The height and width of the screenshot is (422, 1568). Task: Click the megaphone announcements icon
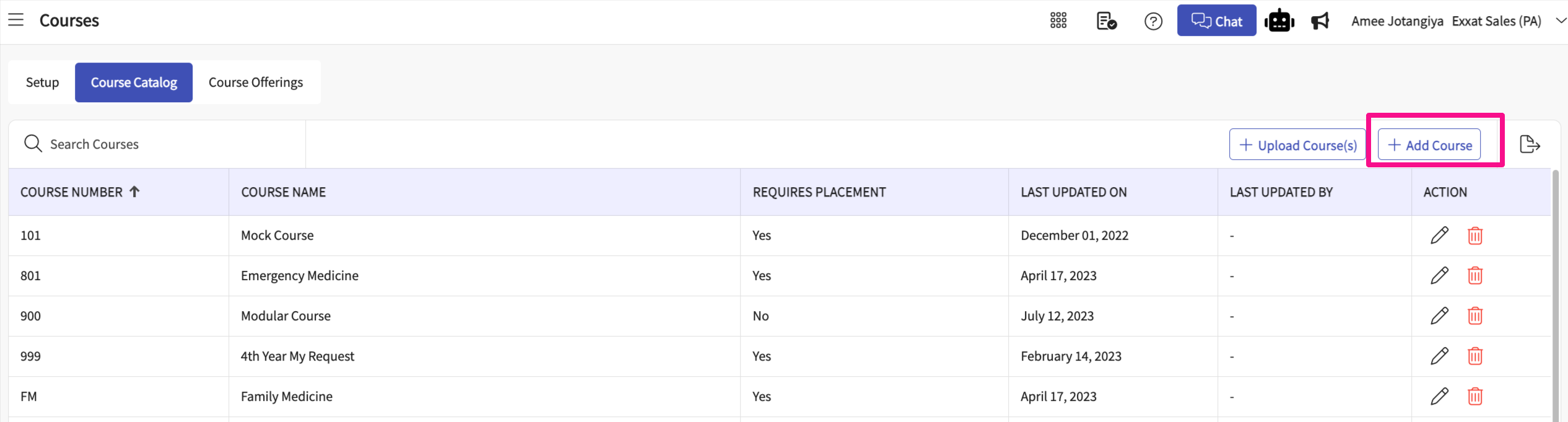(1320, 21)
